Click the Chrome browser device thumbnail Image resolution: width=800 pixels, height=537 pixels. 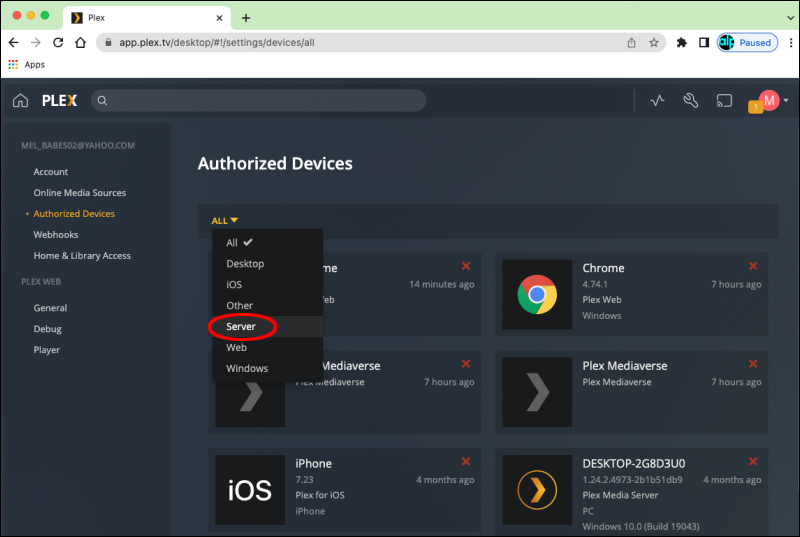click(x=536, y=294)
